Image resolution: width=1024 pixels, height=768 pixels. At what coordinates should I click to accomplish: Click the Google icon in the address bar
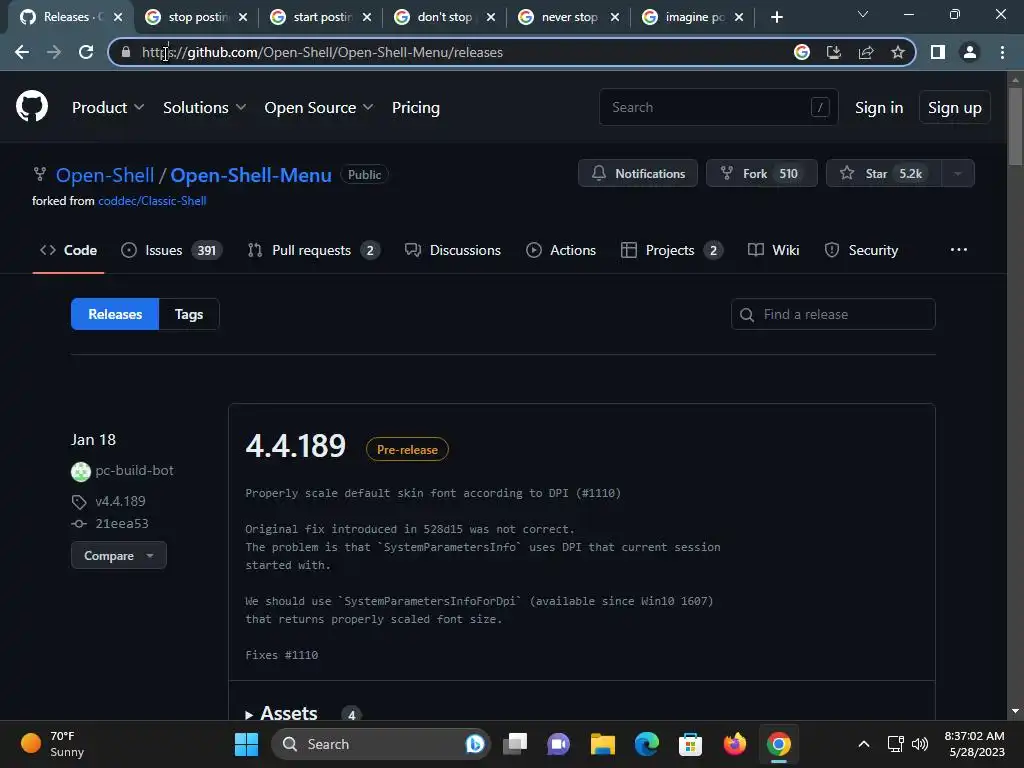pos(802,52)
